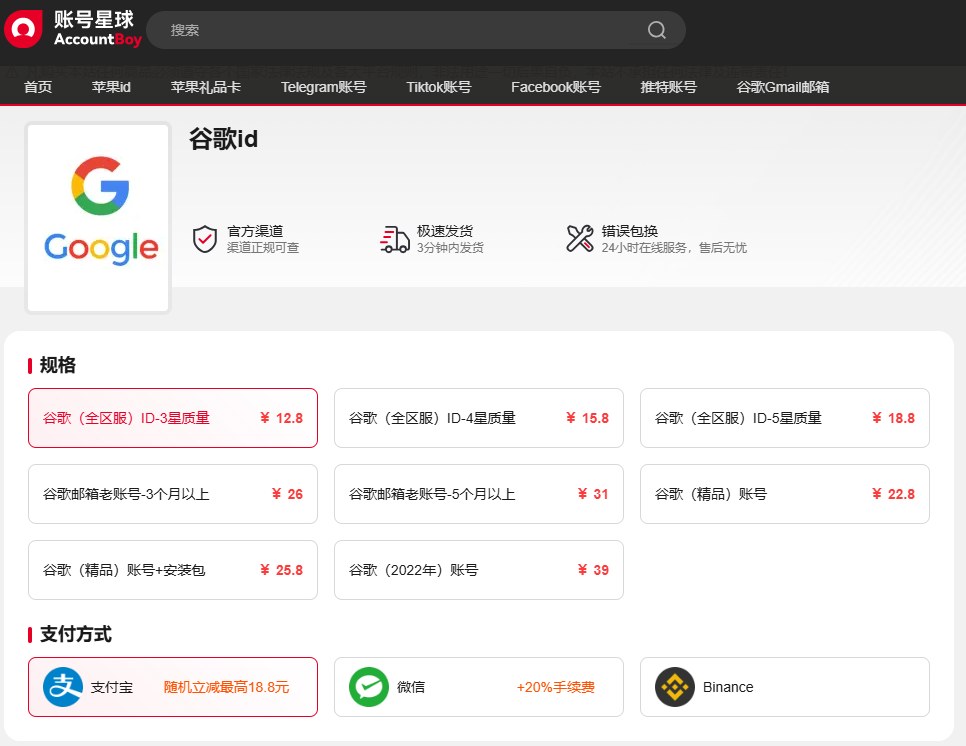Screen dimensions: 966x746
Task: Click the AccountBoy red logo icon
Action: (x=23, y=28)
